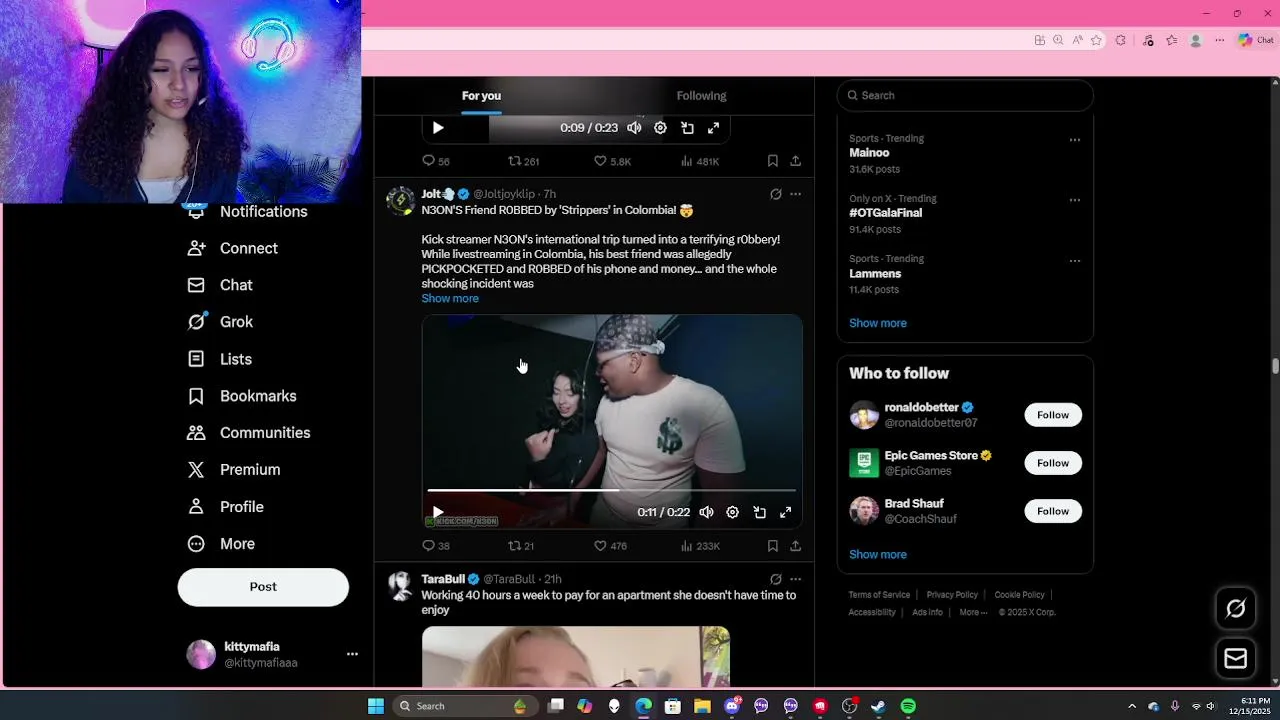1280x720 pixels.
Task: Open options for the Lammens trend
Action: point(1075,261)
